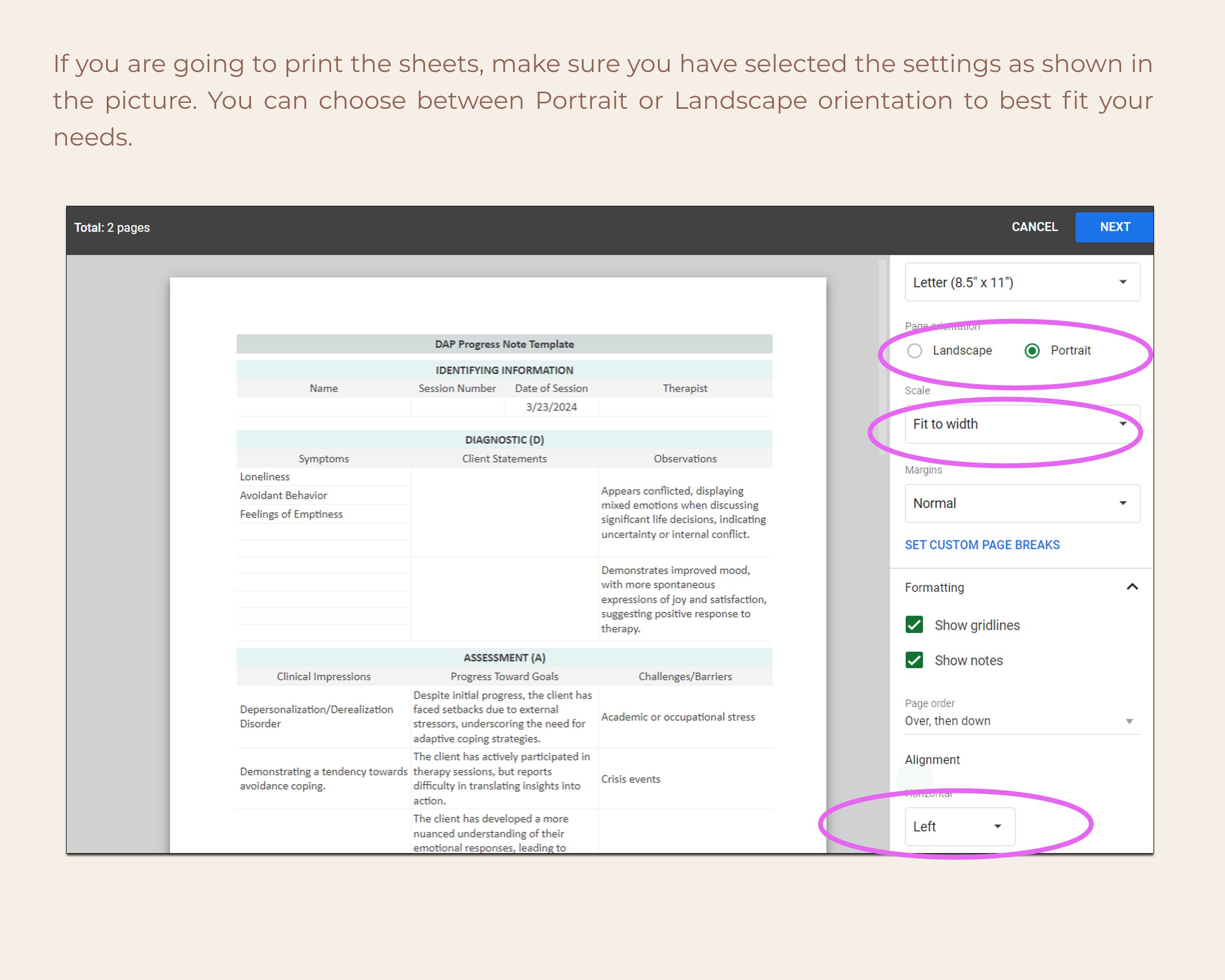The width and height of the screenshot is (1225, 980).
Task: Click the date cell showing 3/23/2024
Action: coord(551,407)
